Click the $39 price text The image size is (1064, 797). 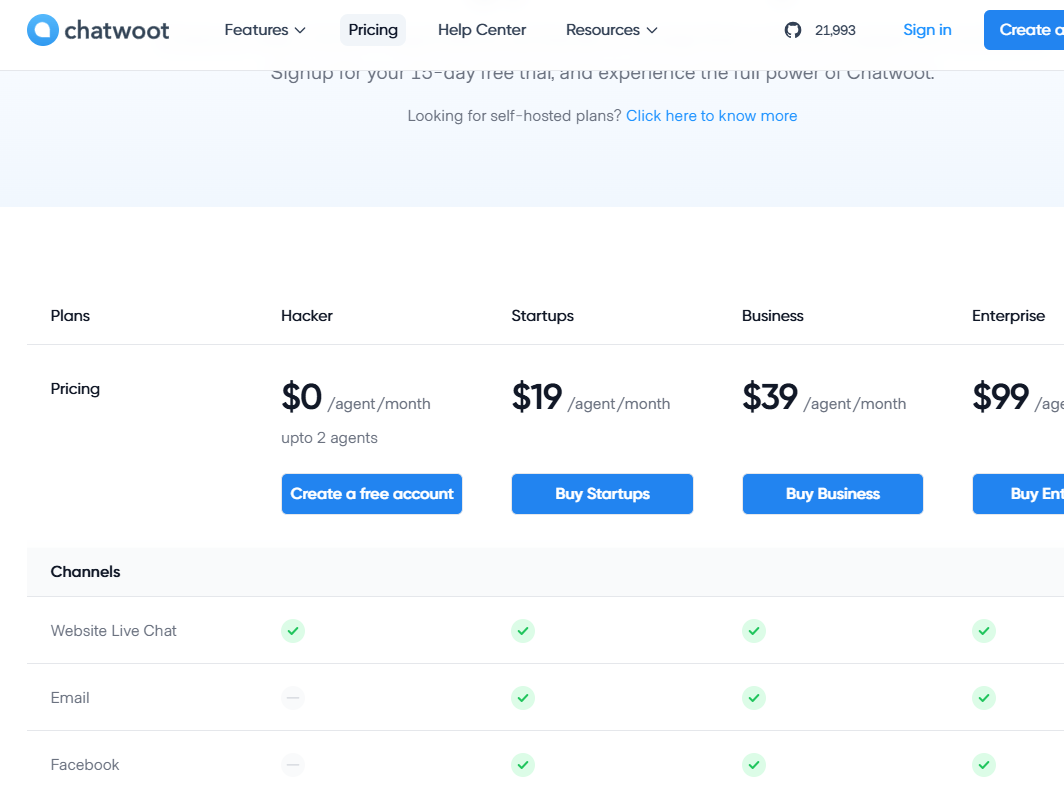point(770,397)
